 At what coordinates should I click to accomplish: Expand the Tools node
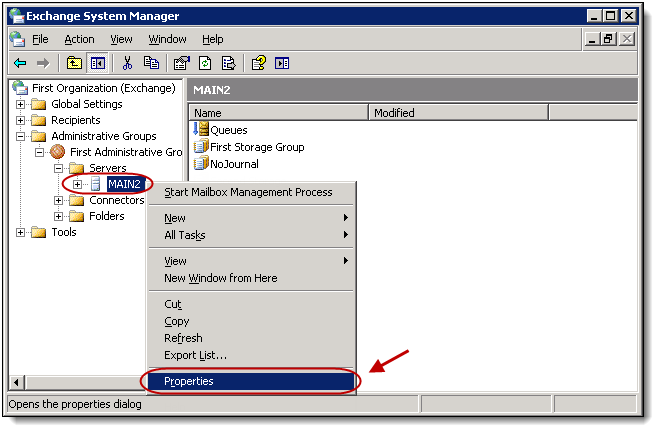[20, 232]
